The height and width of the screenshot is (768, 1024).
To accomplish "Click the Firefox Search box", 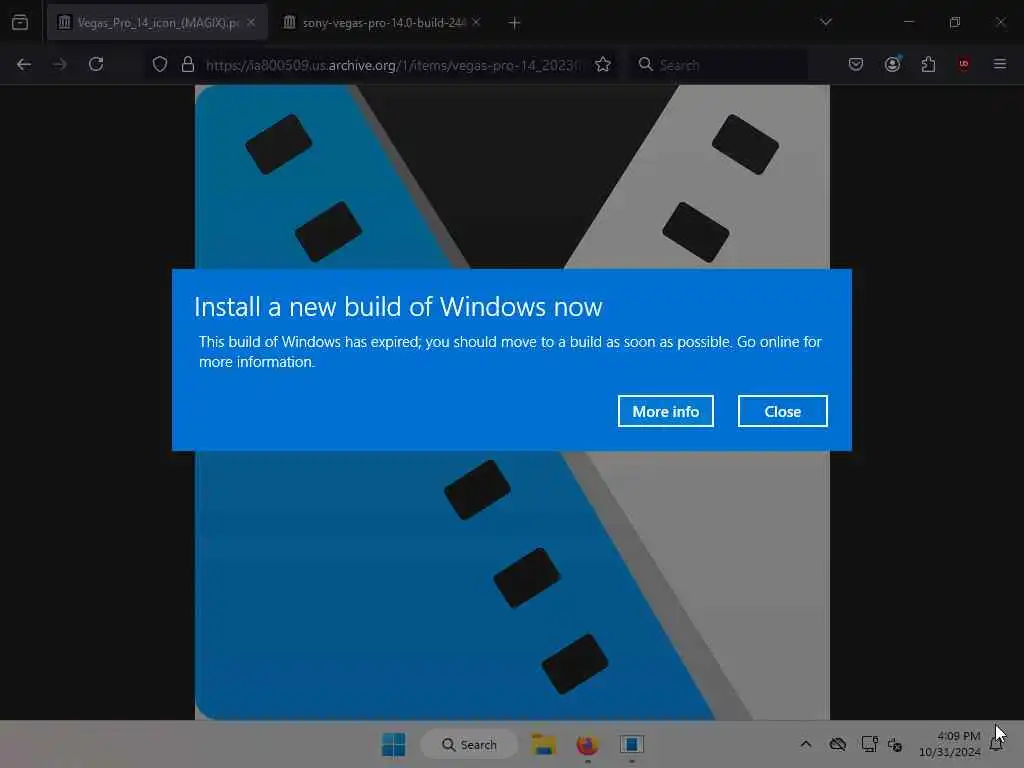I will (718, 65).
